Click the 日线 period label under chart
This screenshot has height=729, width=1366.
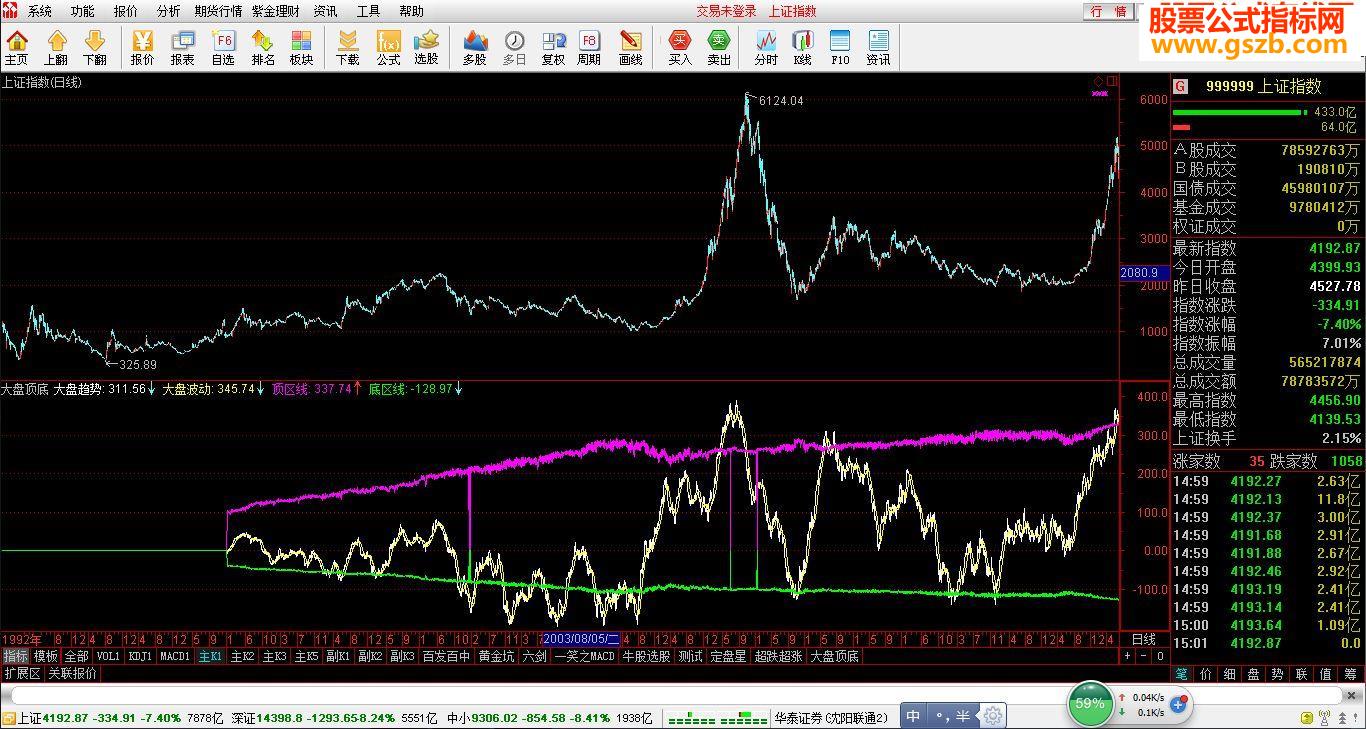pyautogui.click(x=1143, y=639)
